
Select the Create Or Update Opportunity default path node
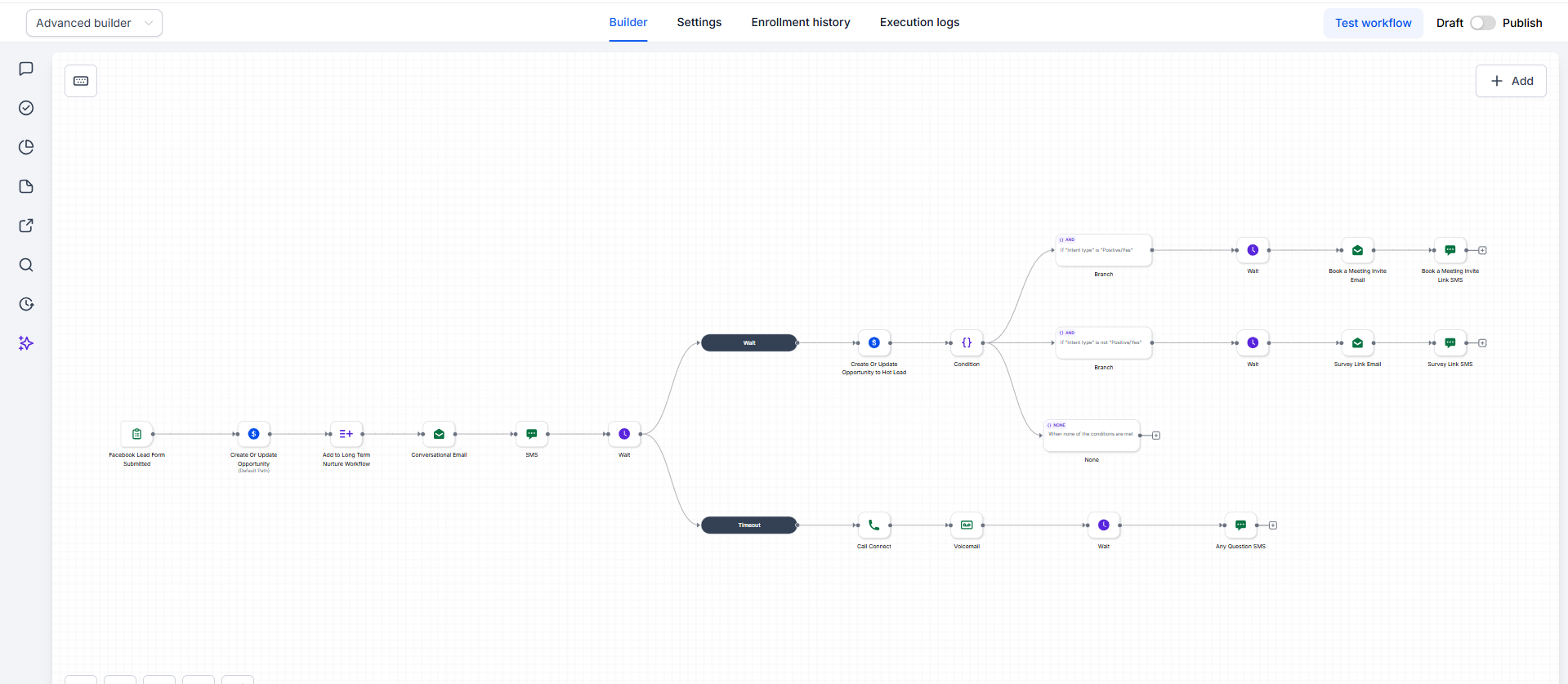[x=253, y=434]
